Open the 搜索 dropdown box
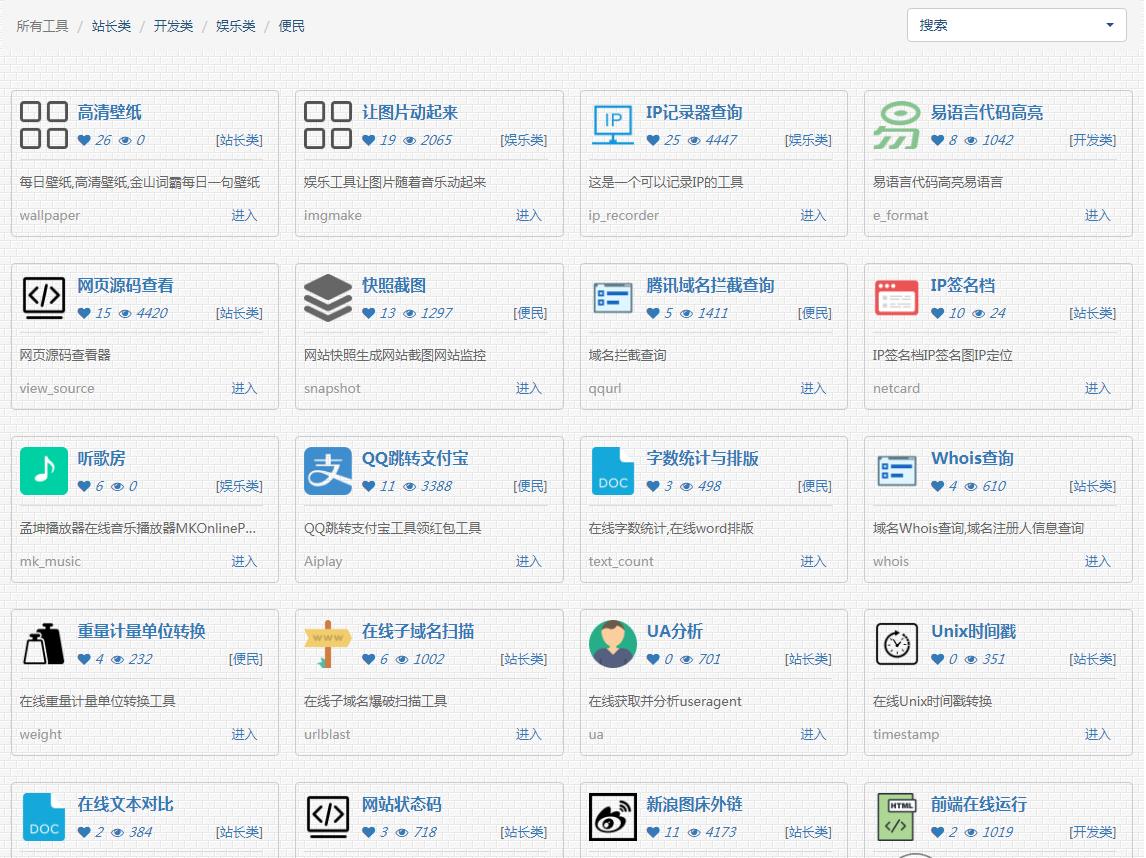This screenshot has height=858, width=1146. point(1017,25)
